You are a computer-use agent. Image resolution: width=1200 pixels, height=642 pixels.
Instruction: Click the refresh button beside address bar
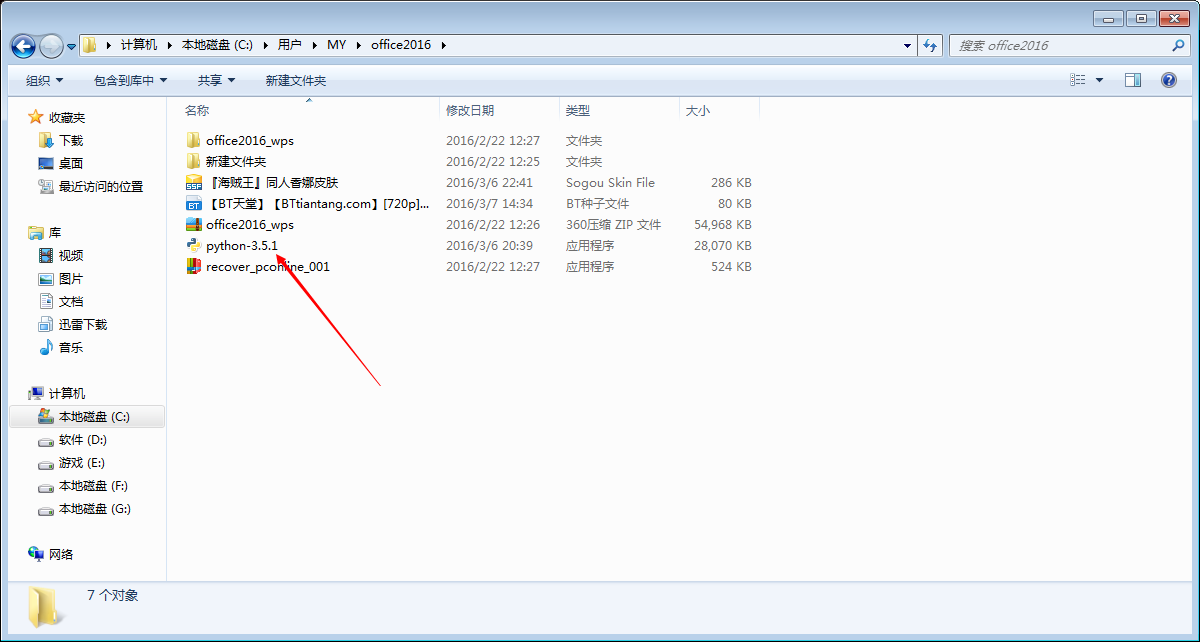[x=931, y=45]
